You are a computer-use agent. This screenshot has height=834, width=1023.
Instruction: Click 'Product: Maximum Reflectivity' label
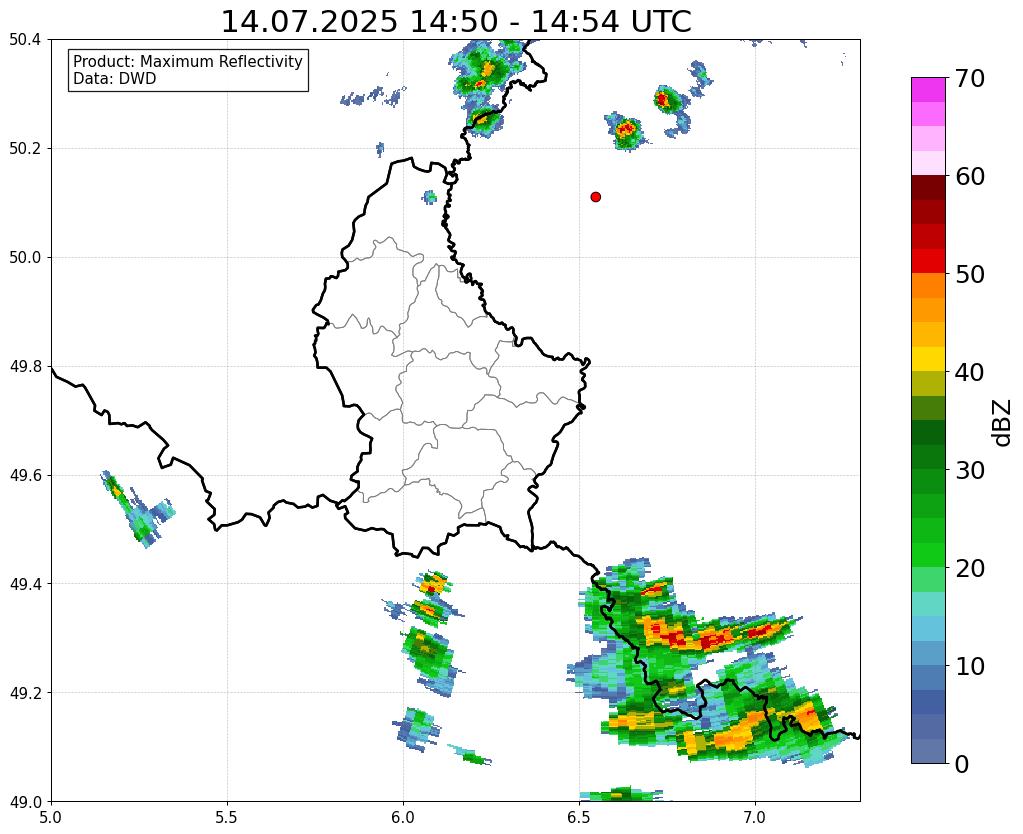click(188, 61)
